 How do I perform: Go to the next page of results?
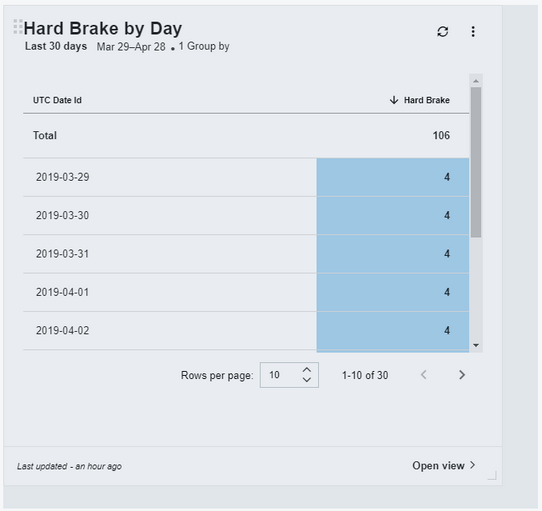click(x=462, y=375)
